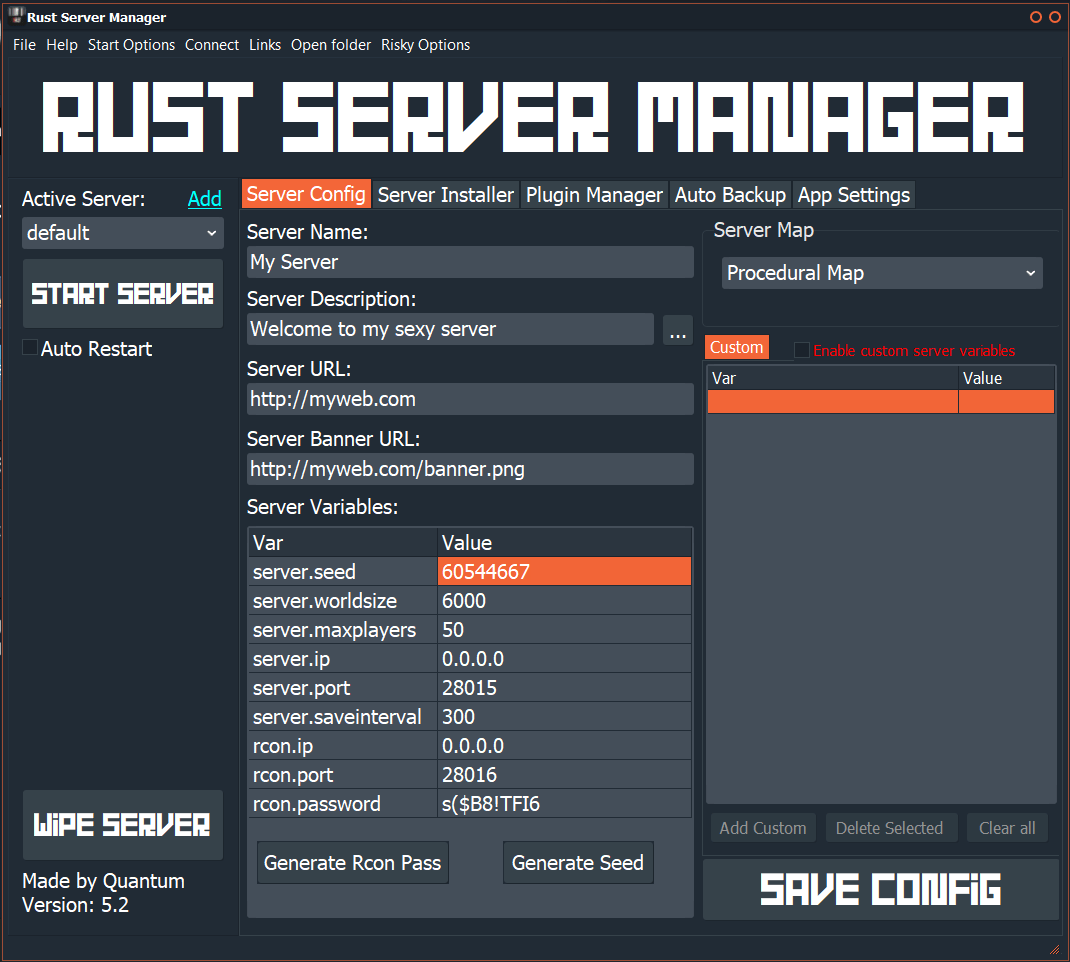Image resolution: width=1070 pixels, height=962 pixels.
Task: Toggle the Auto Restart checkbox
Action: click(30, 347)
